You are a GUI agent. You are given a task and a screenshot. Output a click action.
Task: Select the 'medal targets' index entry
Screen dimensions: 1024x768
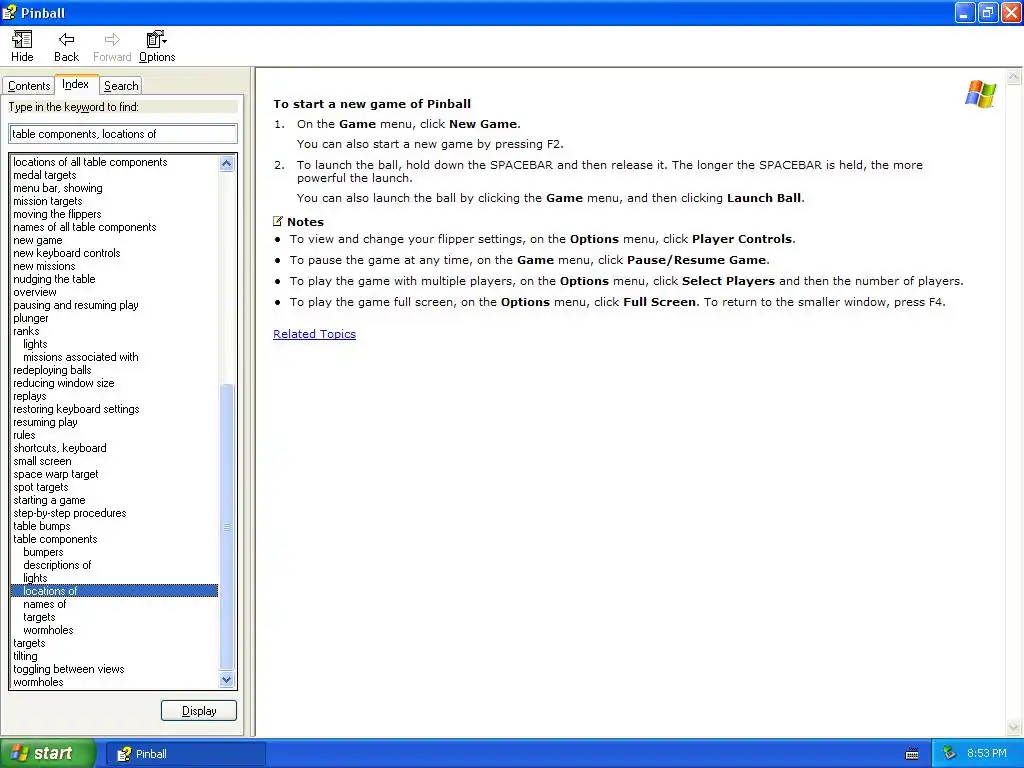(x=44, y=175)
